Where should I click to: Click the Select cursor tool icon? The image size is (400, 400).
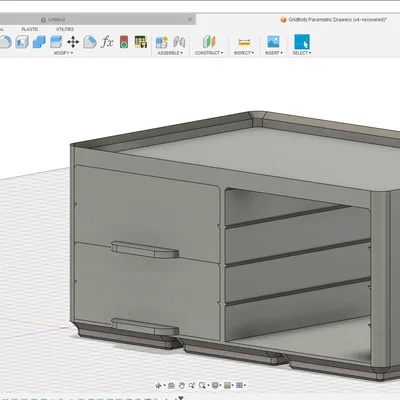coord(302,42)
